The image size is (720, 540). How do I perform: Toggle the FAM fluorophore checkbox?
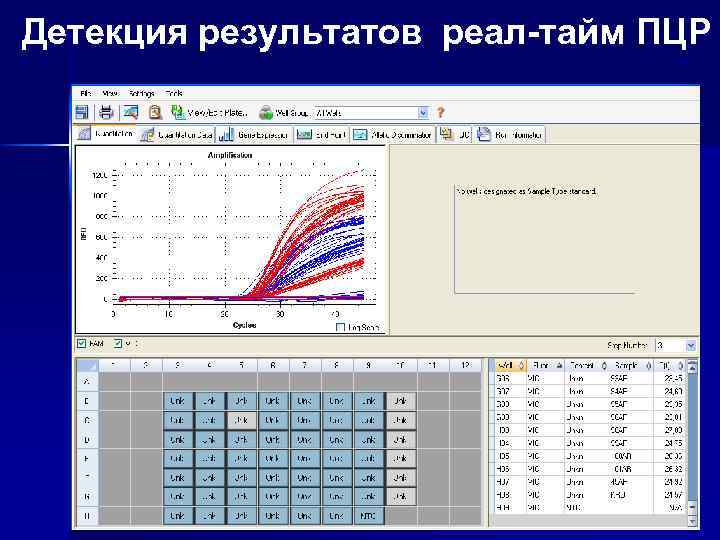pyautogui.click(x=82, y=343)
